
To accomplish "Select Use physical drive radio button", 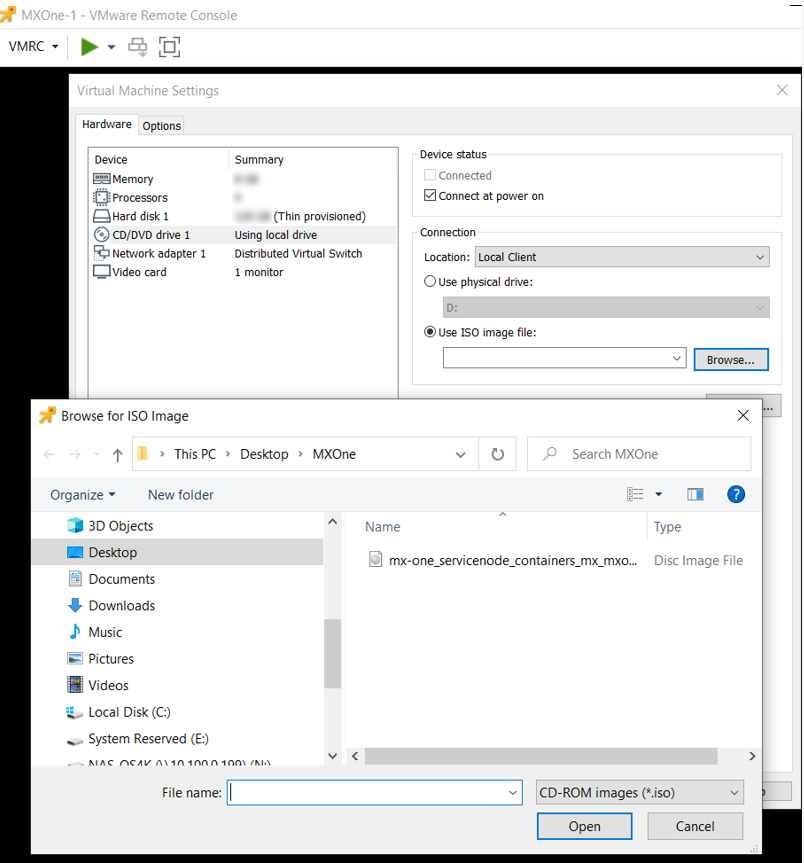I will 431,282.
